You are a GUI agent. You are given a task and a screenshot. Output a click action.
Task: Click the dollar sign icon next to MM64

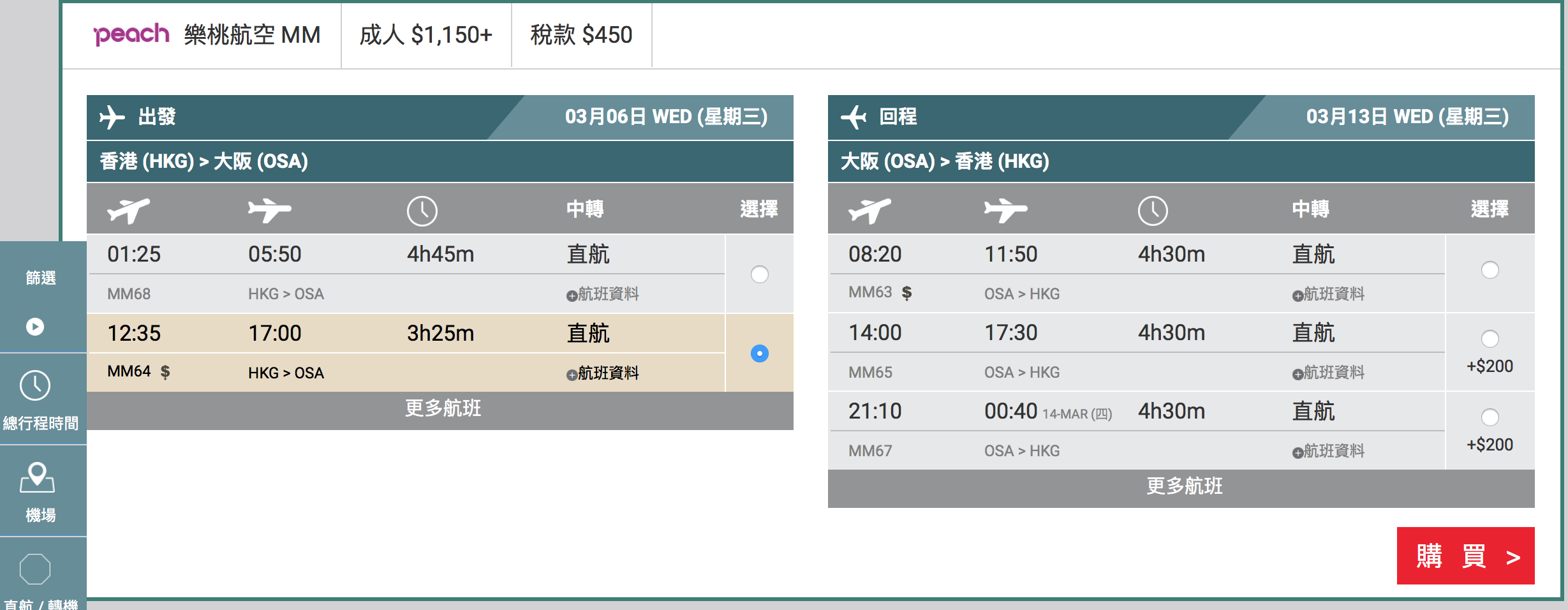[x=165, y=372]
